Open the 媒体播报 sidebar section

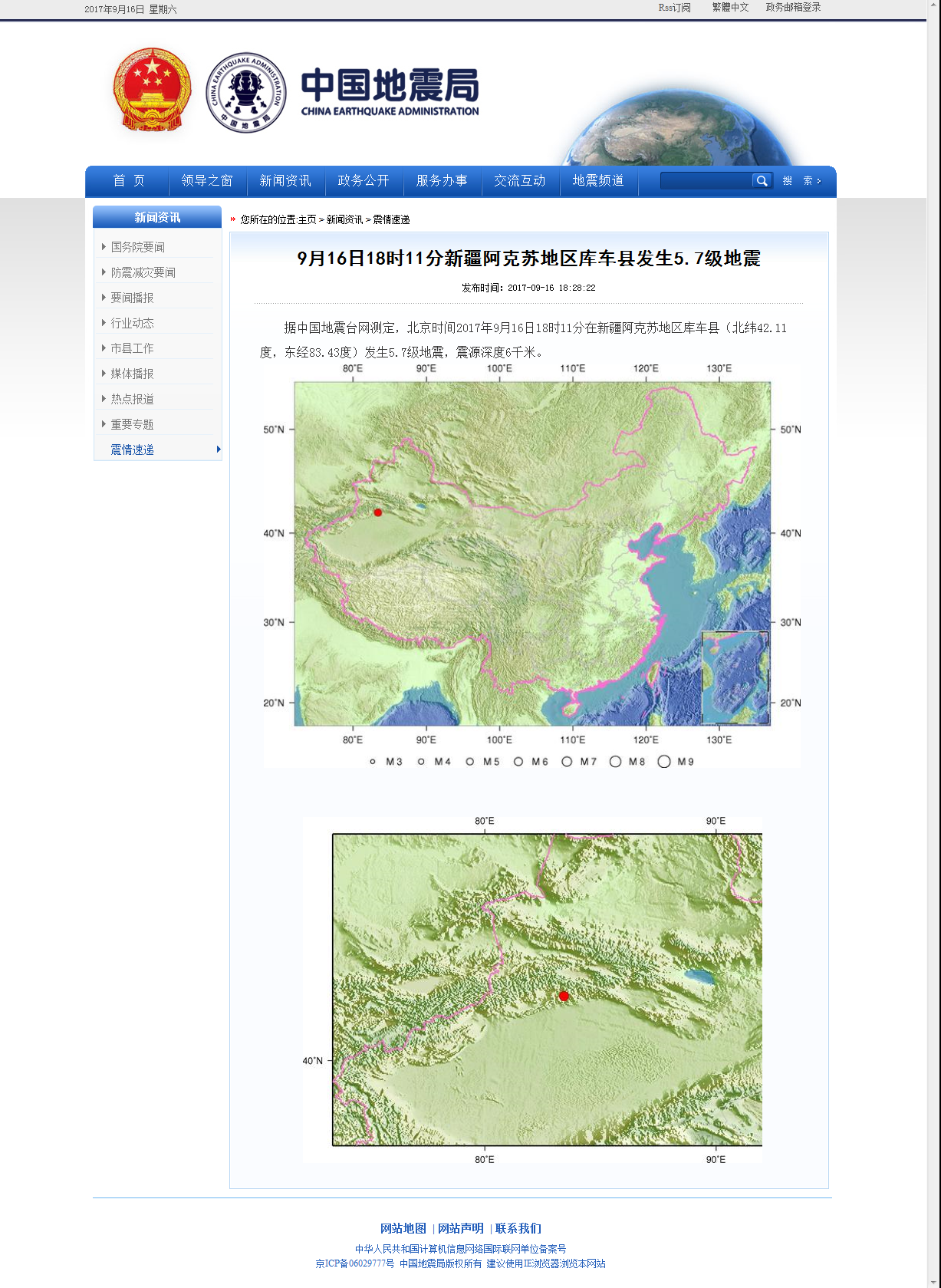pos(132,374)
